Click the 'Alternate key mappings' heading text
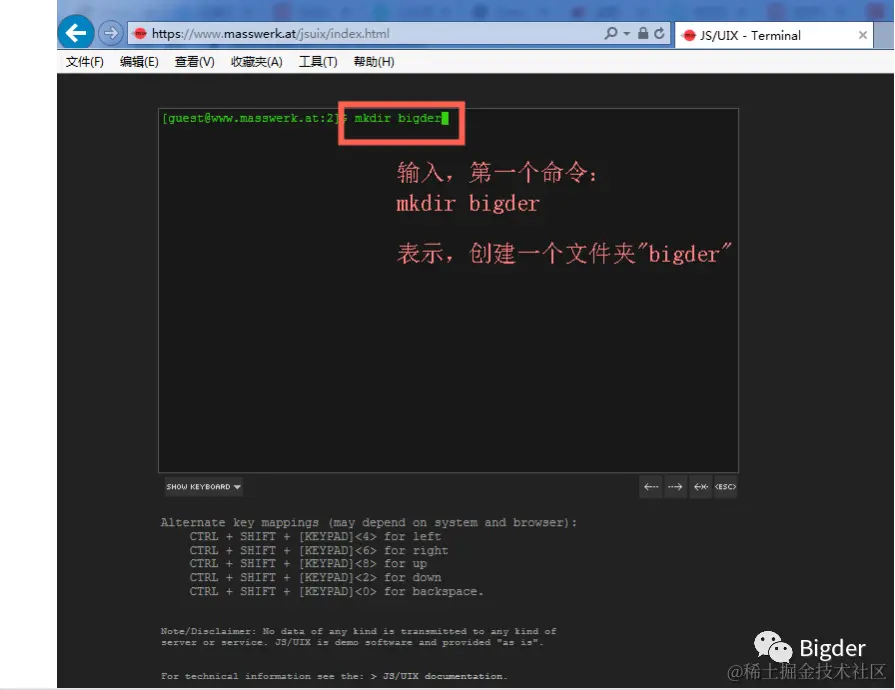This screenshot has height=690, width=895. pyautogui.click(x=368, y=523)
